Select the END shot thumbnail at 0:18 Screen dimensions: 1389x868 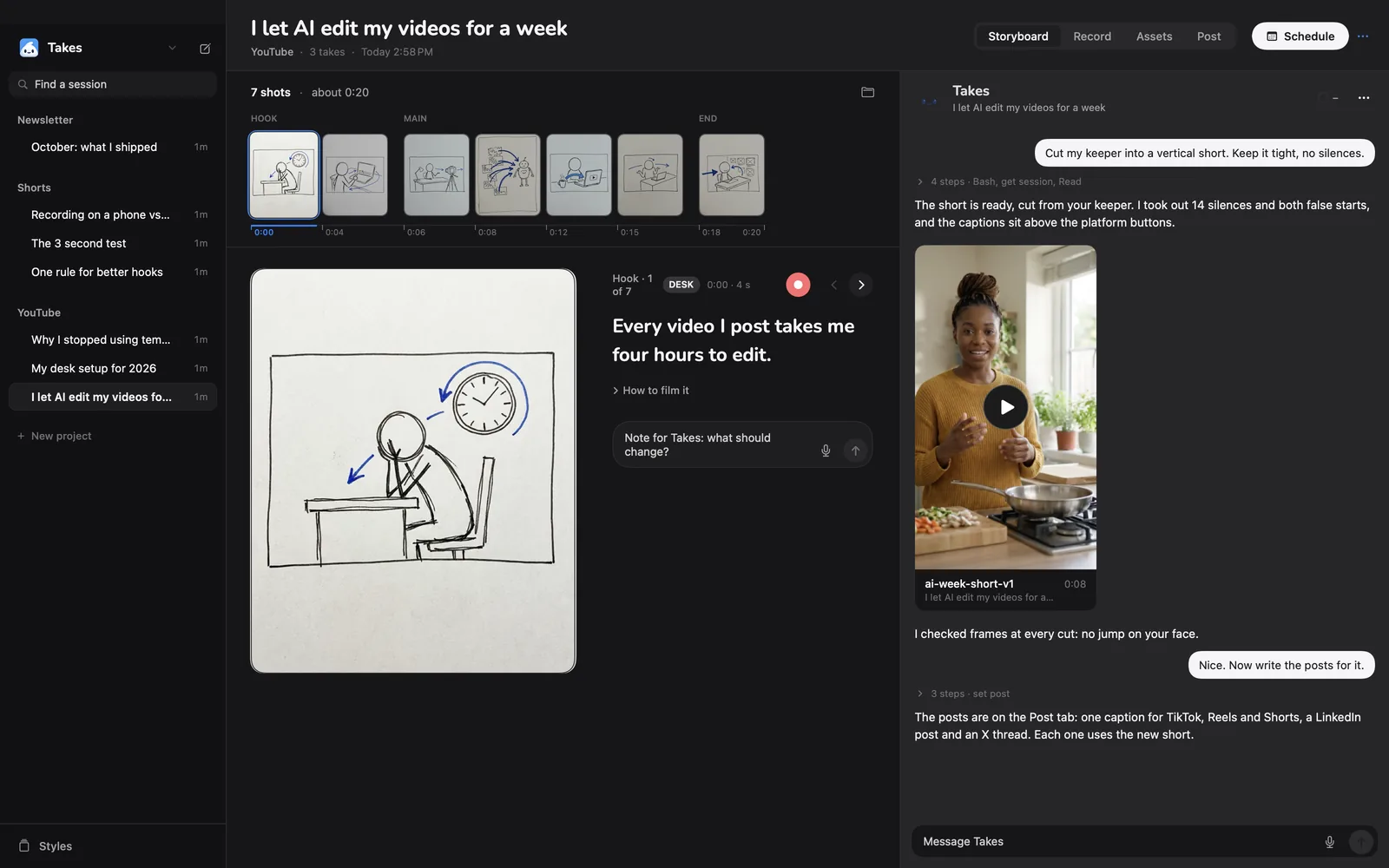pos(732,174)
